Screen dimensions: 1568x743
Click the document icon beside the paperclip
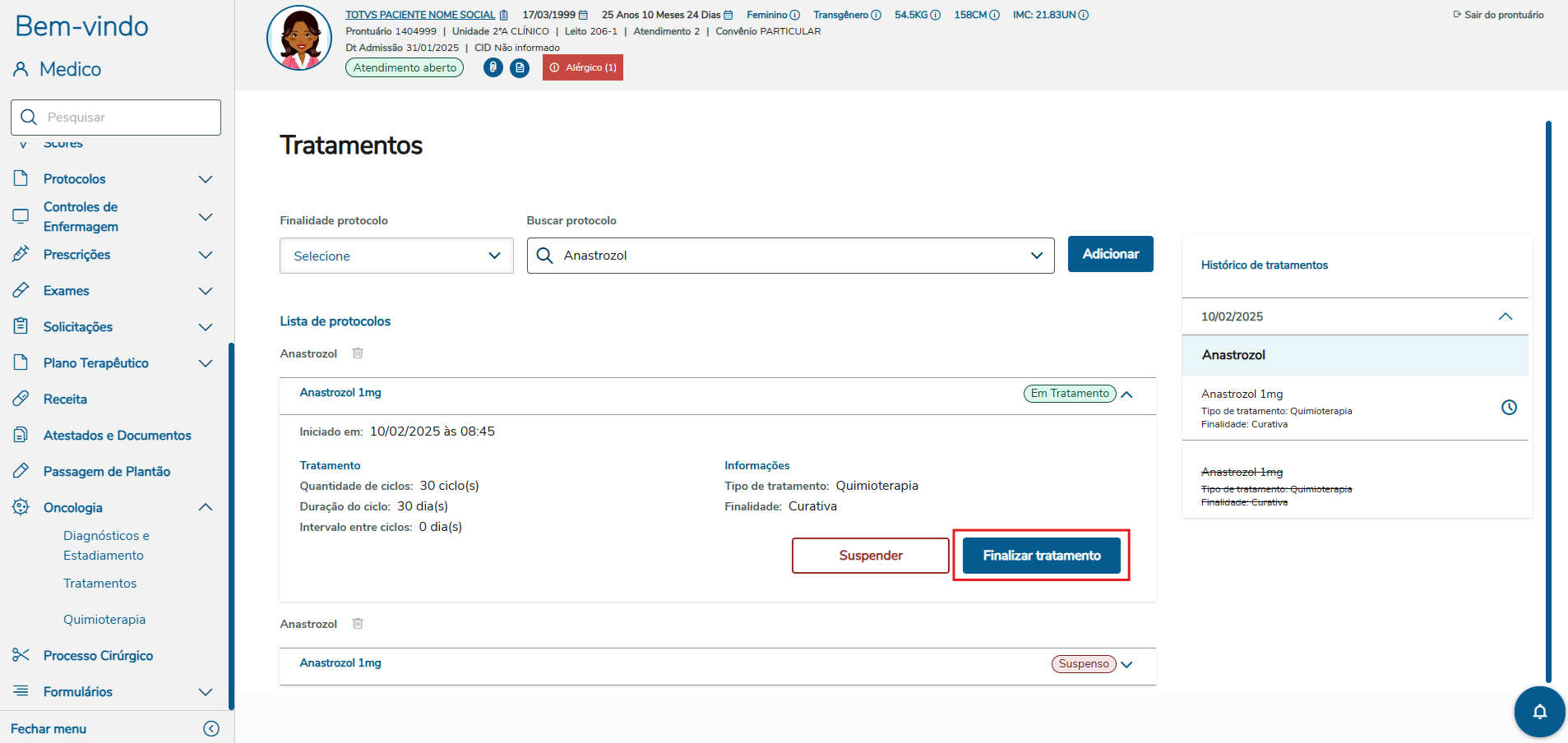520,67
